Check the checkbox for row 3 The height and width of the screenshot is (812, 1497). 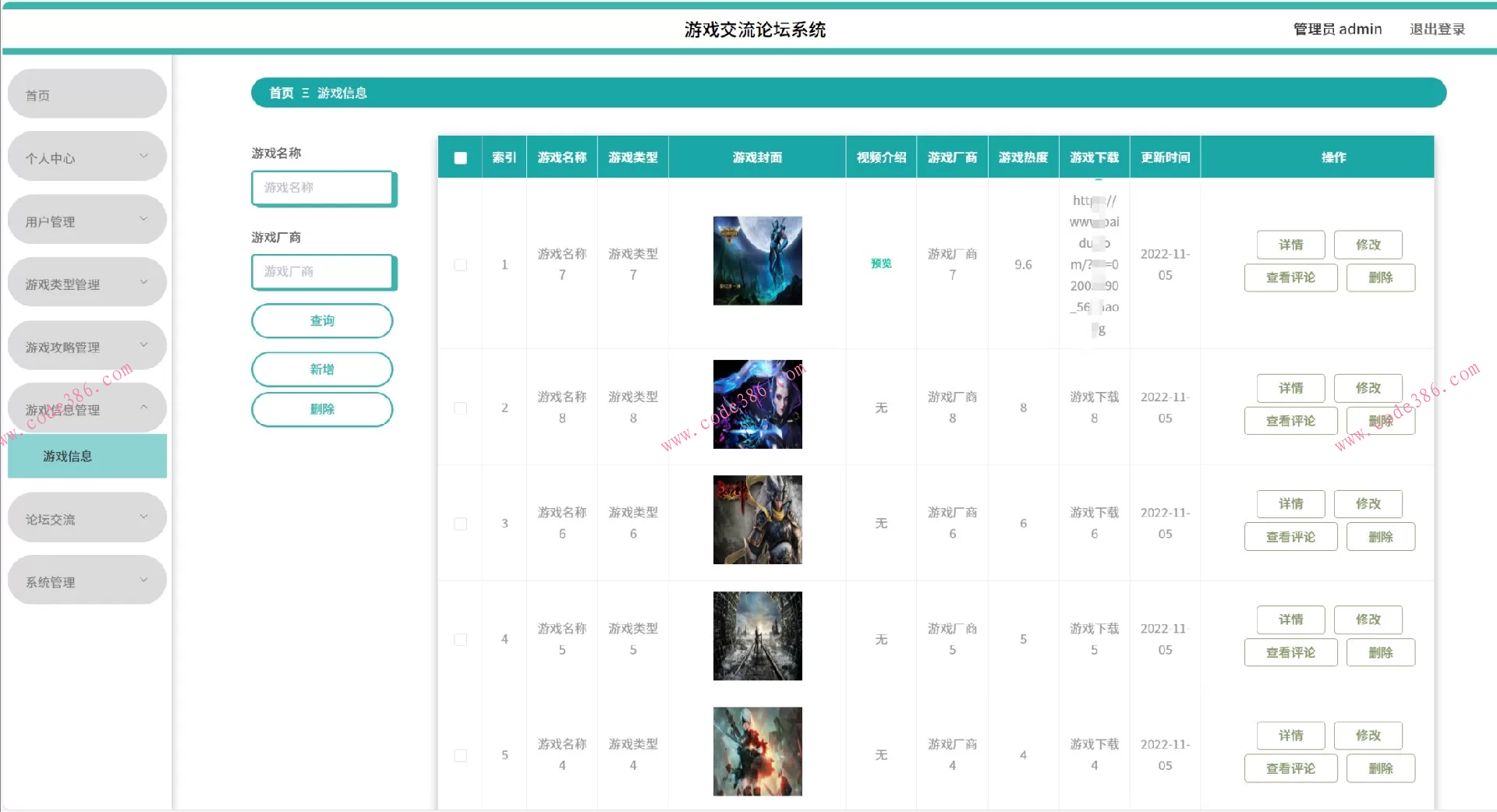(460, 524)
